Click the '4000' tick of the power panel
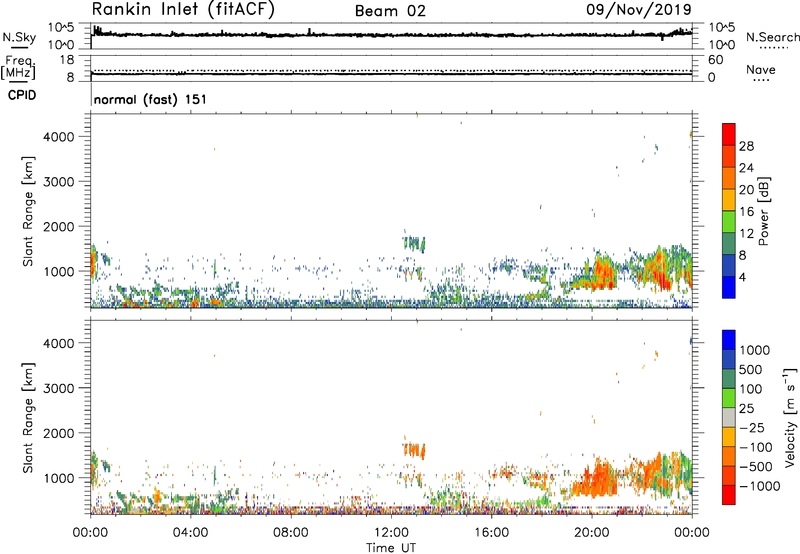The image size is (800, 554). 59,137
